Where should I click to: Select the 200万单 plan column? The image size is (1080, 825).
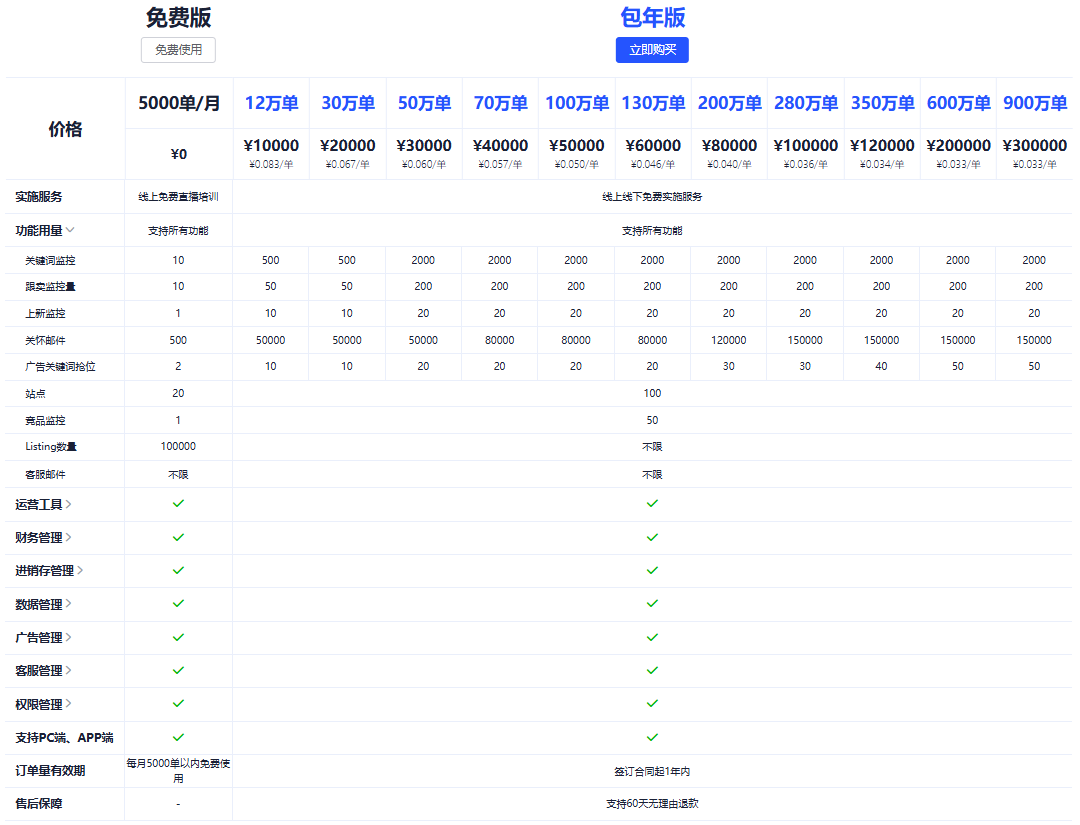click(x=729, y=103)
